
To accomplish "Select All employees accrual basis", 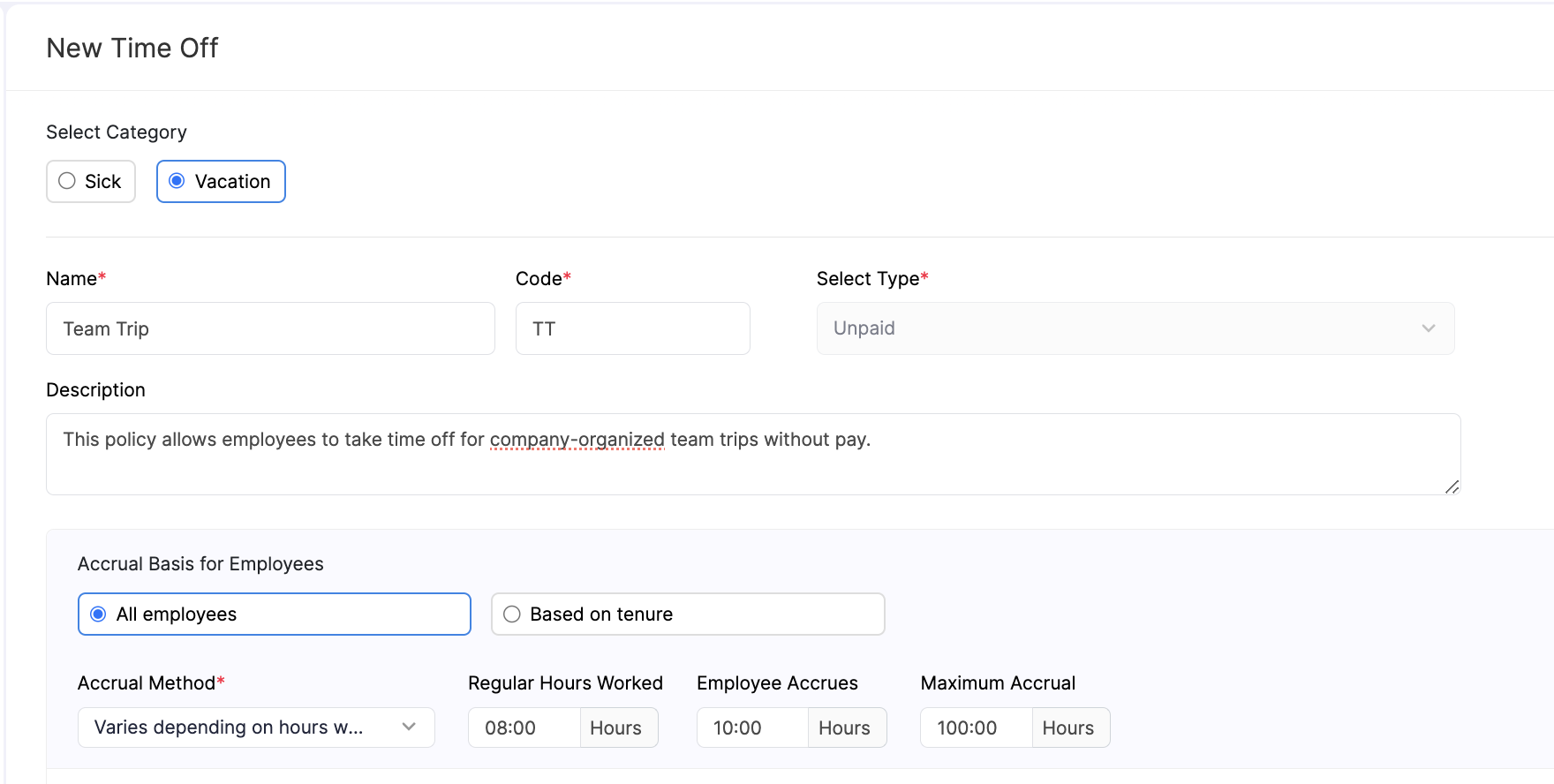I will point(99,614).
